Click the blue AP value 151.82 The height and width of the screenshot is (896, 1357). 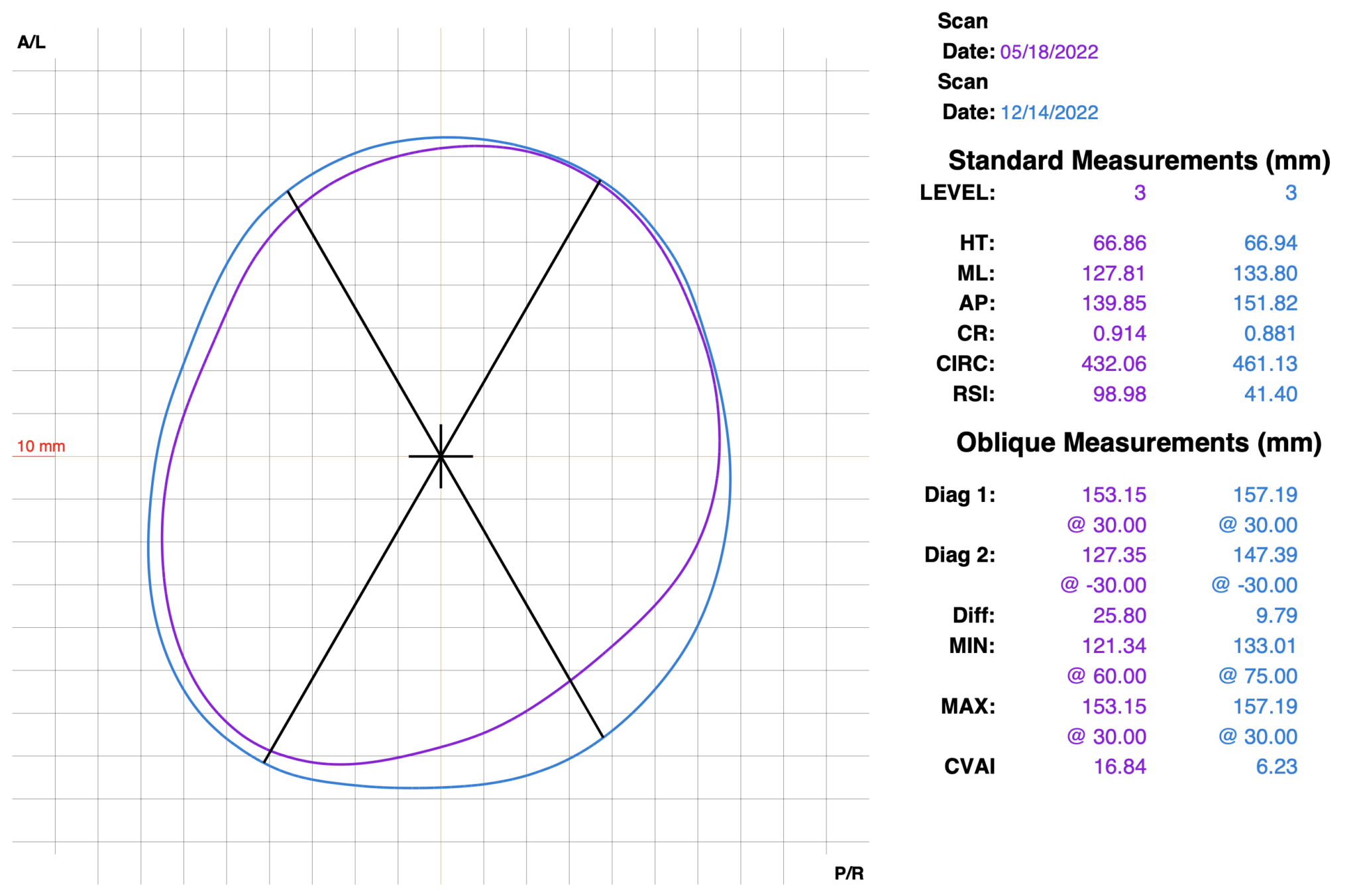click(x=1264, y=303)
